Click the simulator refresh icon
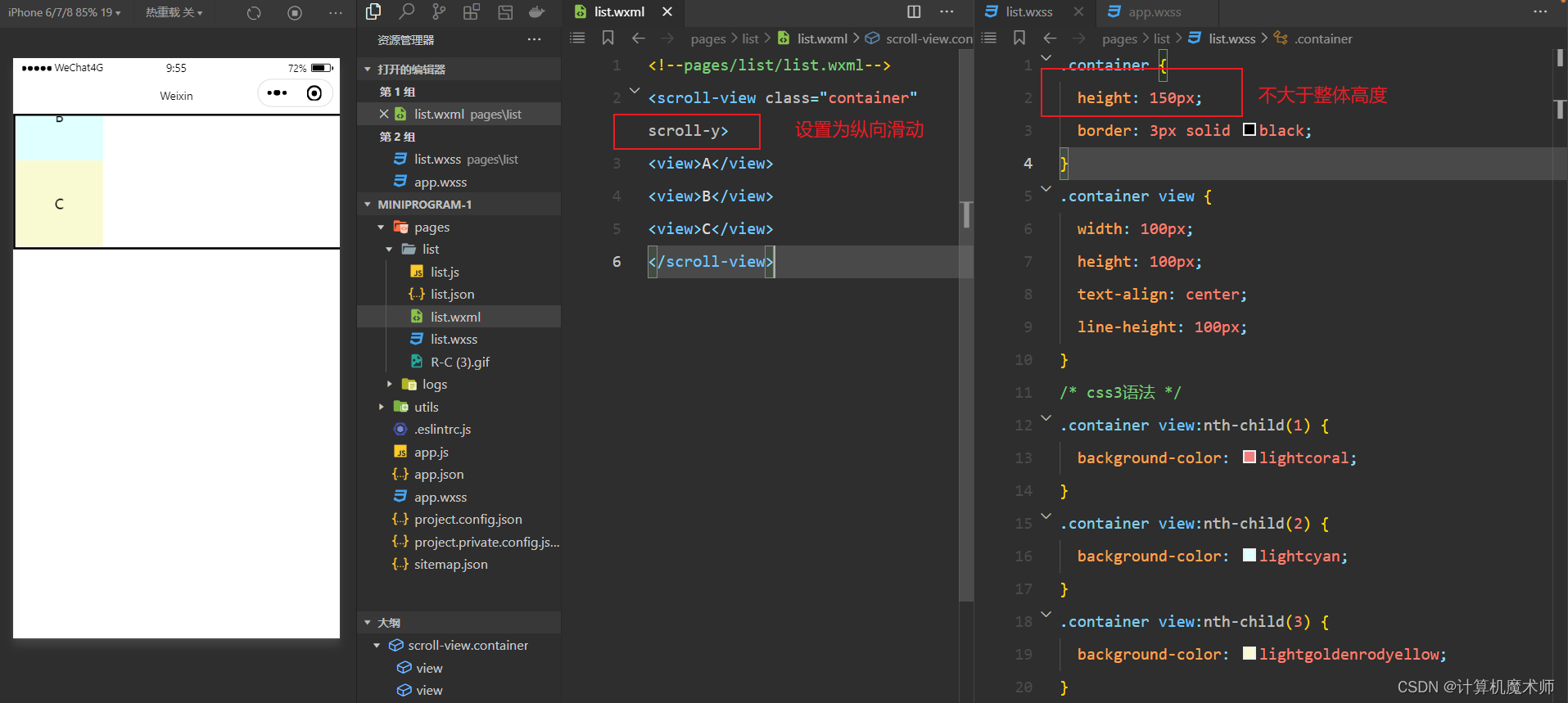The width and height of the screenshot is (1568, 703). click(x=254, y=12)
